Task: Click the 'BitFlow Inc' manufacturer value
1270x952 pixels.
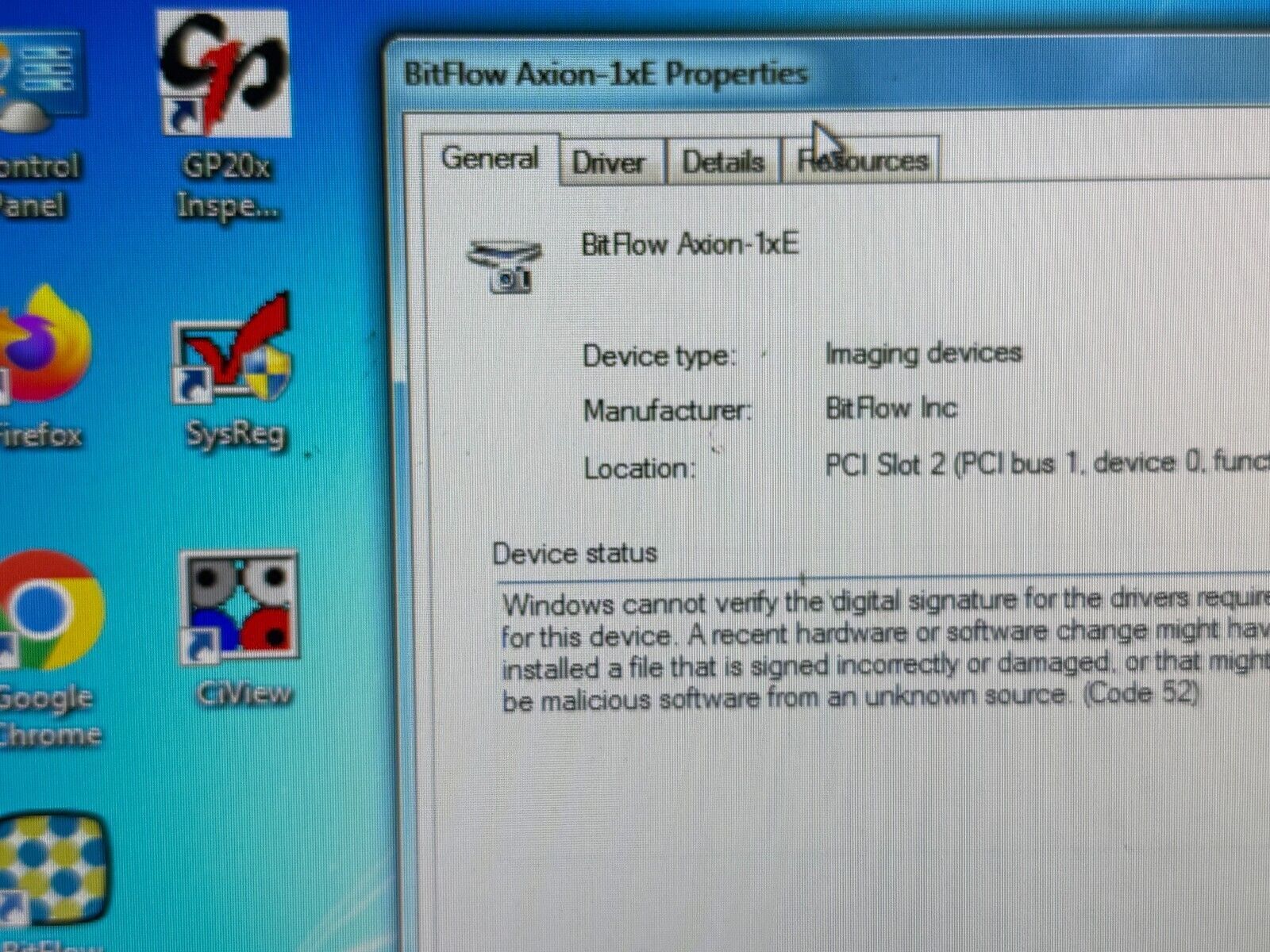Action: tap(891, 409)
